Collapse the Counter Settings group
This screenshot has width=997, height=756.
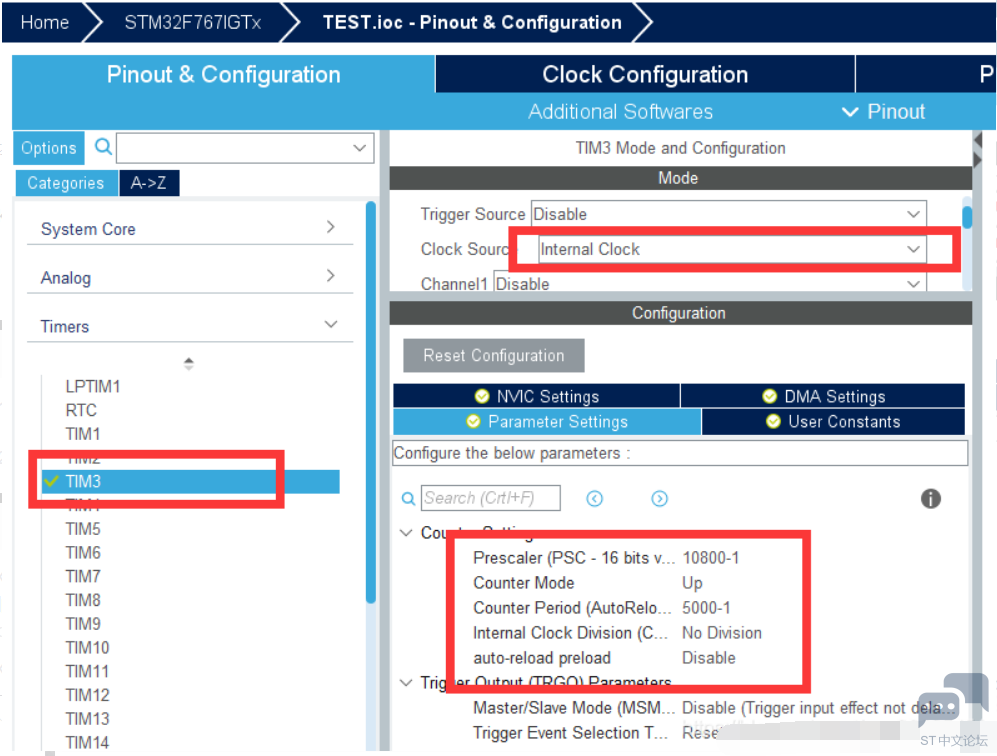pos(406,532)
